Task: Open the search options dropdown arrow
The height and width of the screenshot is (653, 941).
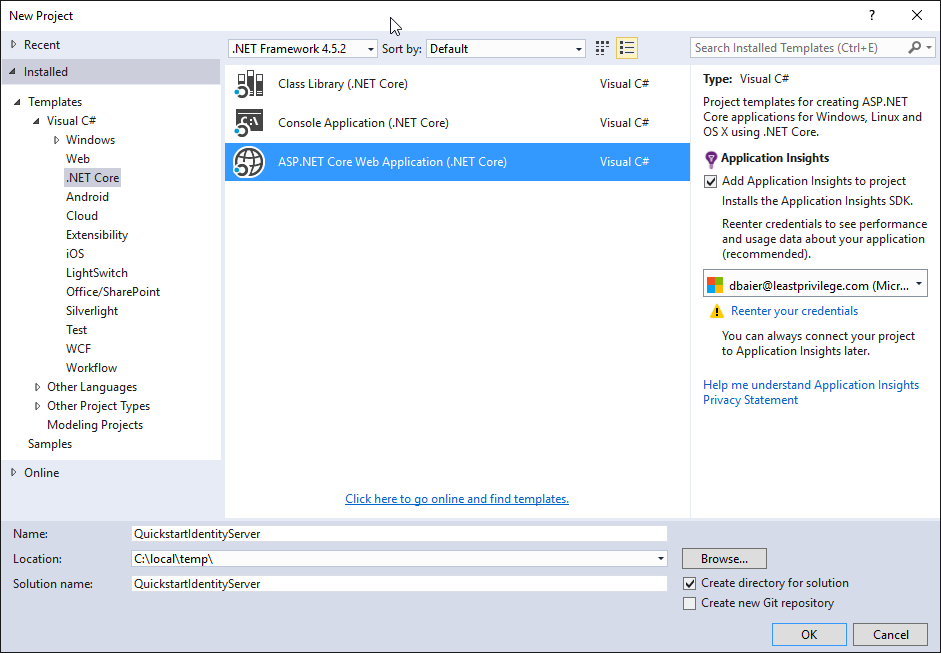Action: click(x=929, y=47)
